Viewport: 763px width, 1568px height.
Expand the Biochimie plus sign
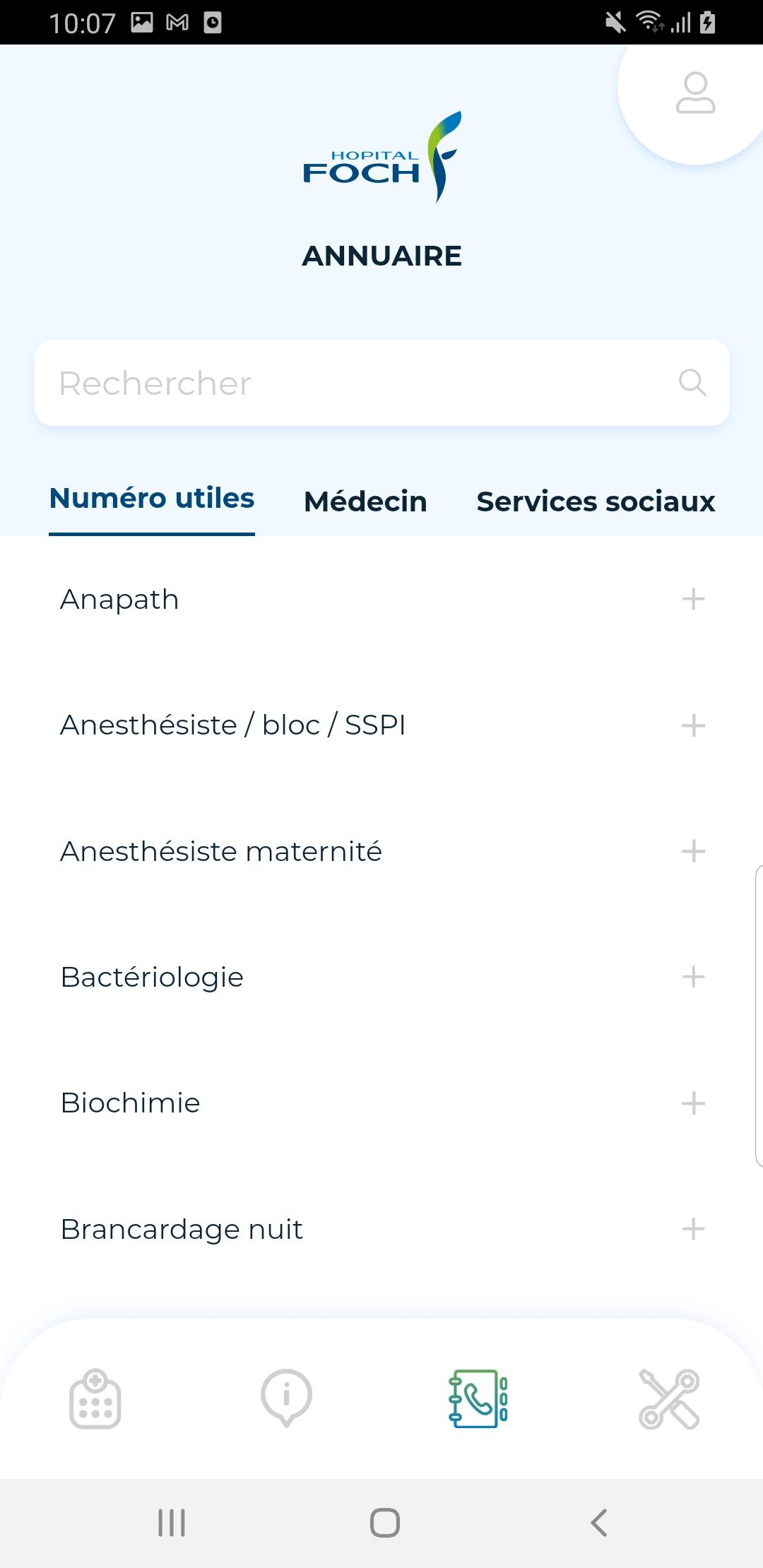693,1103
